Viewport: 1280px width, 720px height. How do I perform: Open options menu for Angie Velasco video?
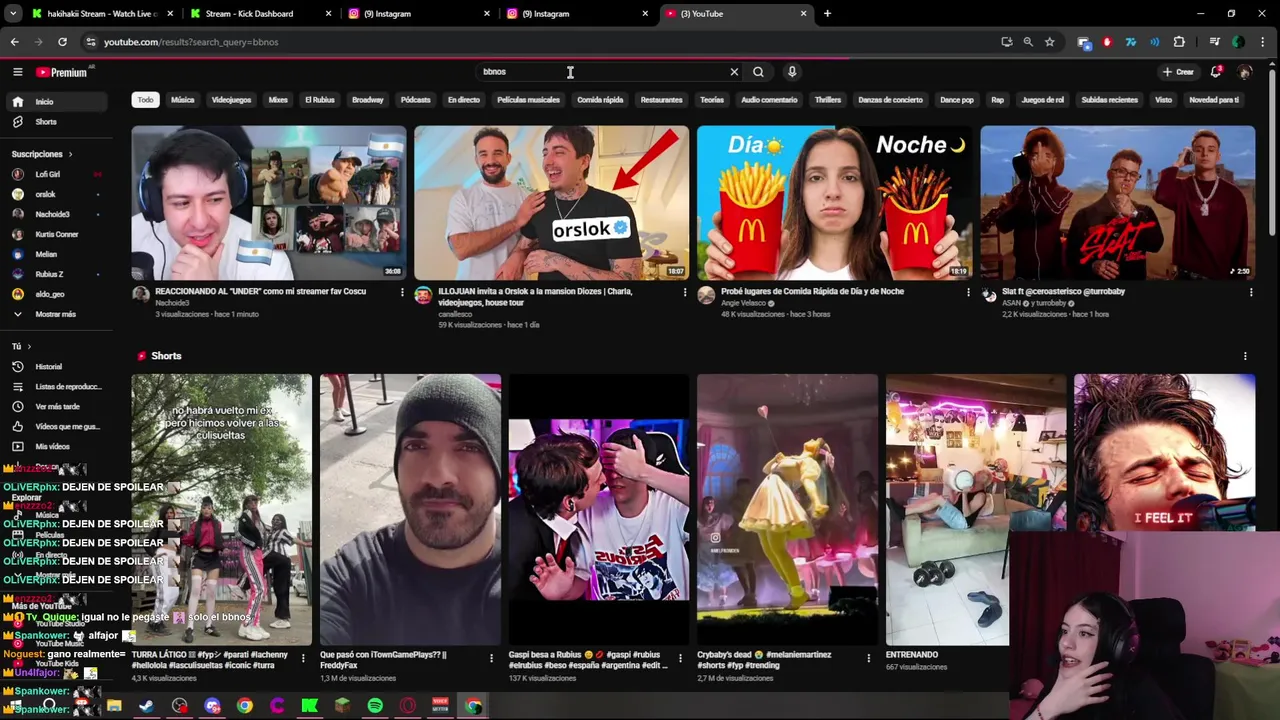[x=968, y=292]
